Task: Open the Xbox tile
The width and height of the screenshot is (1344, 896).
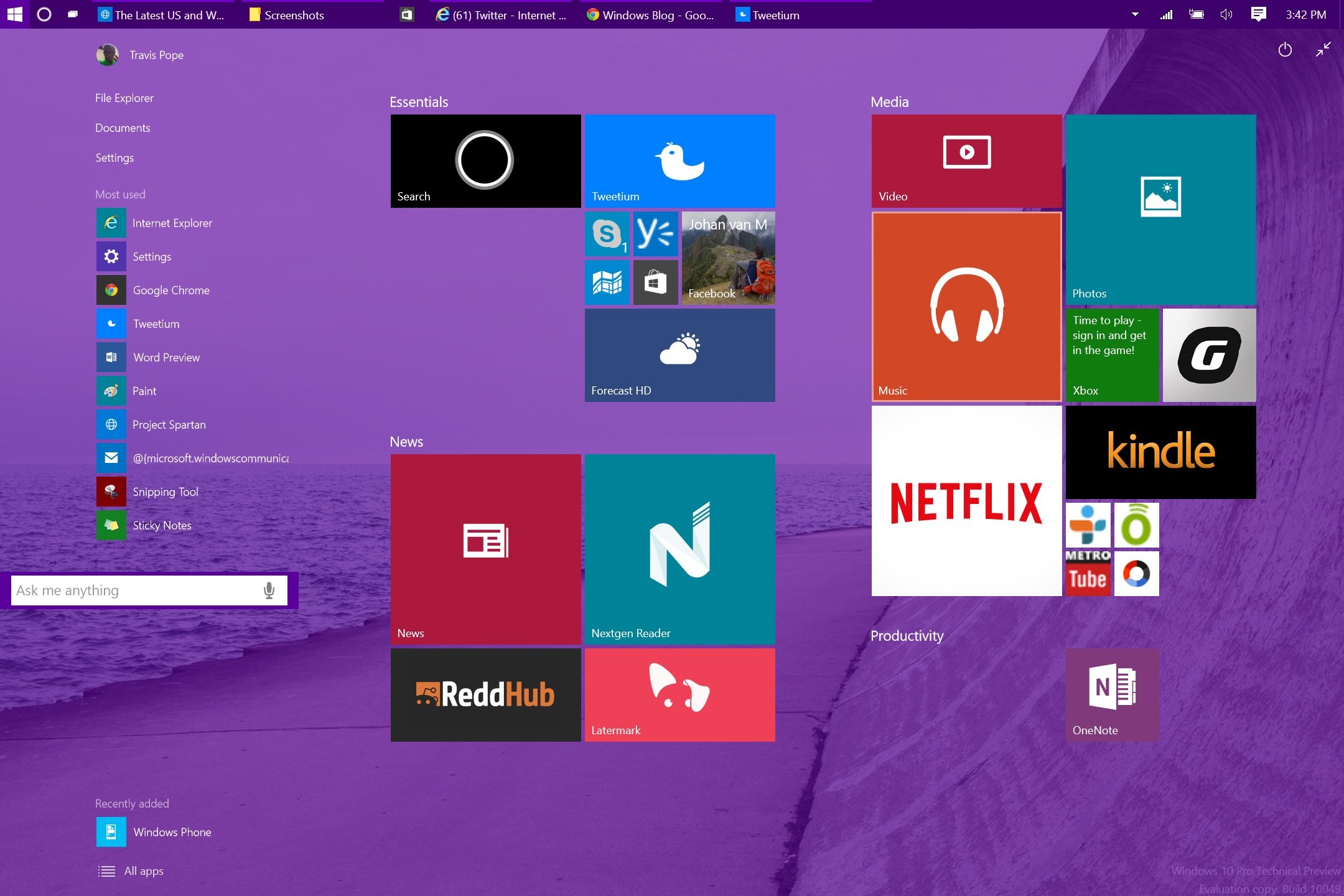Action: point(1112,355)
